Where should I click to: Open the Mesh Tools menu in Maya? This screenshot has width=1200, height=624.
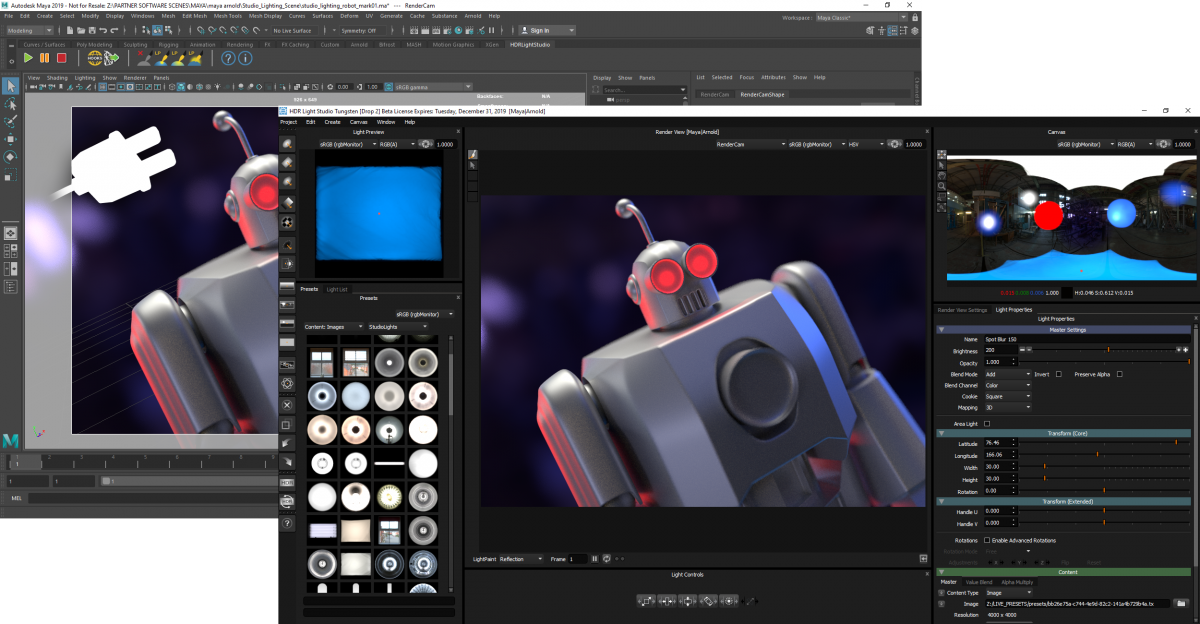pos(228,16)
